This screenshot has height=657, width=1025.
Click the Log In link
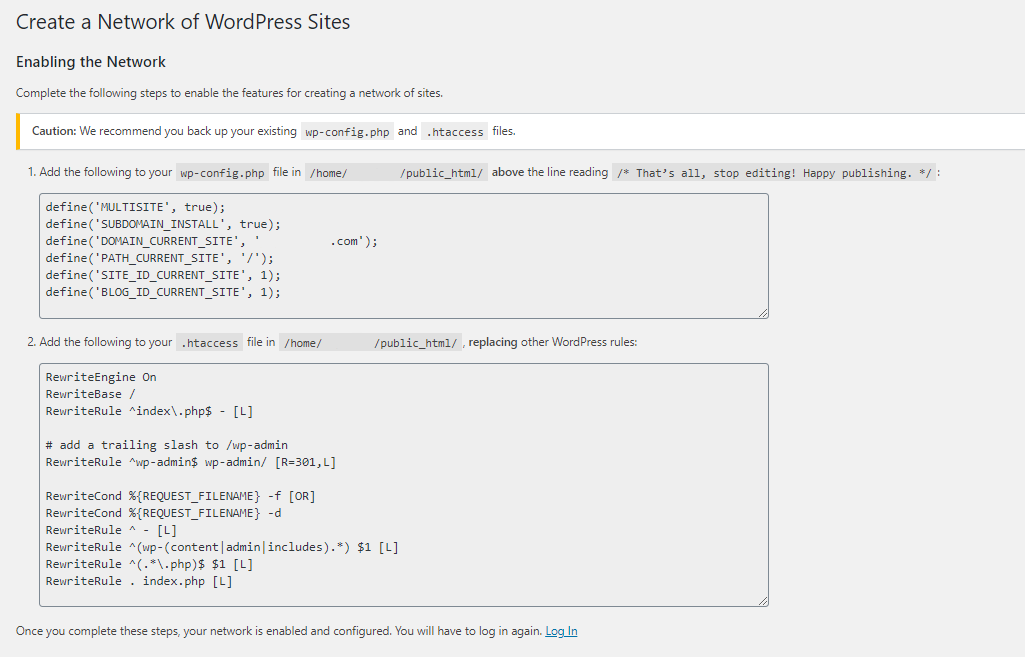[x=560, y=630]
